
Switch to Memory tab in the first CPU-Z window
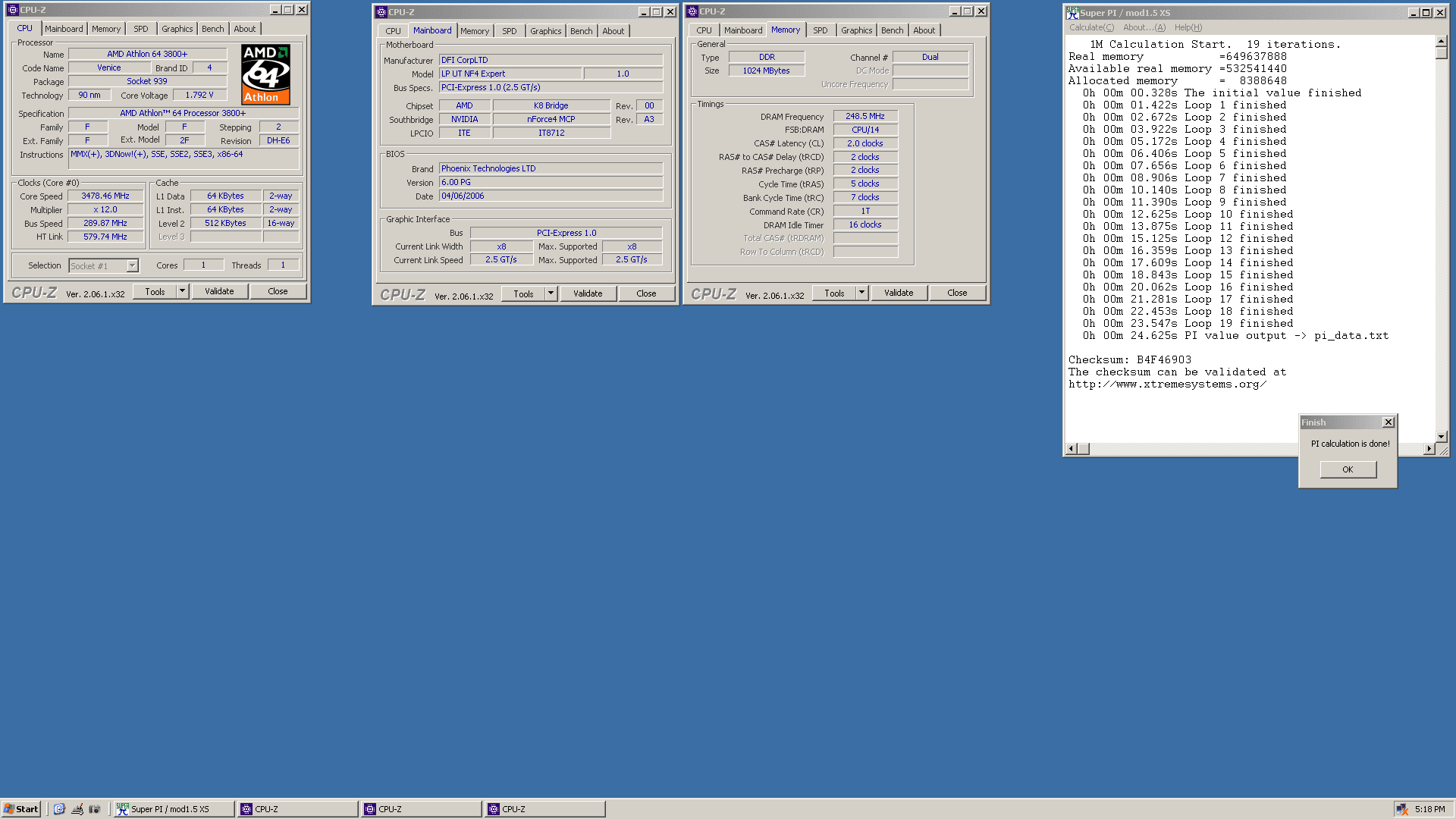(106, 29)
